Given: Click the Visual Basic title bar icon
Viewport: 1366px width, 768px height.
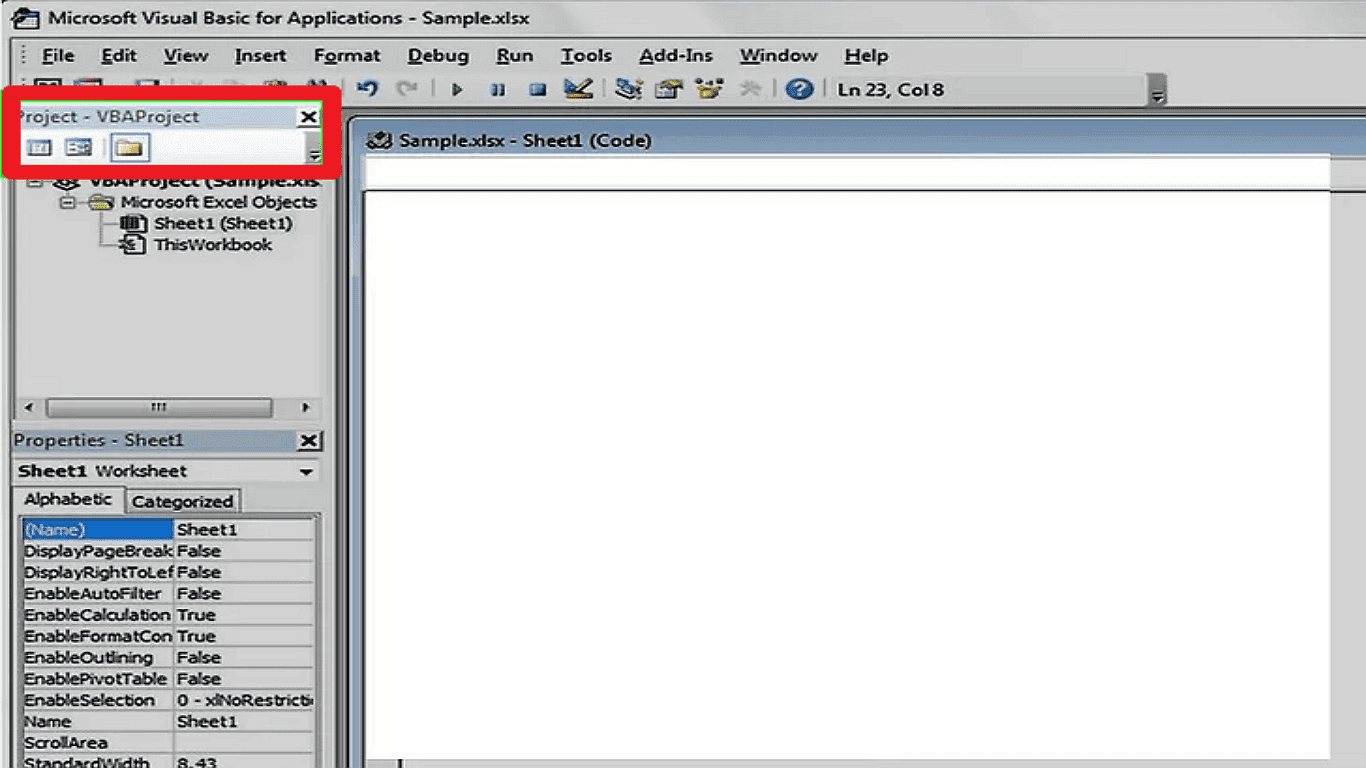Looking at the screenshot, I should point(24,18).
